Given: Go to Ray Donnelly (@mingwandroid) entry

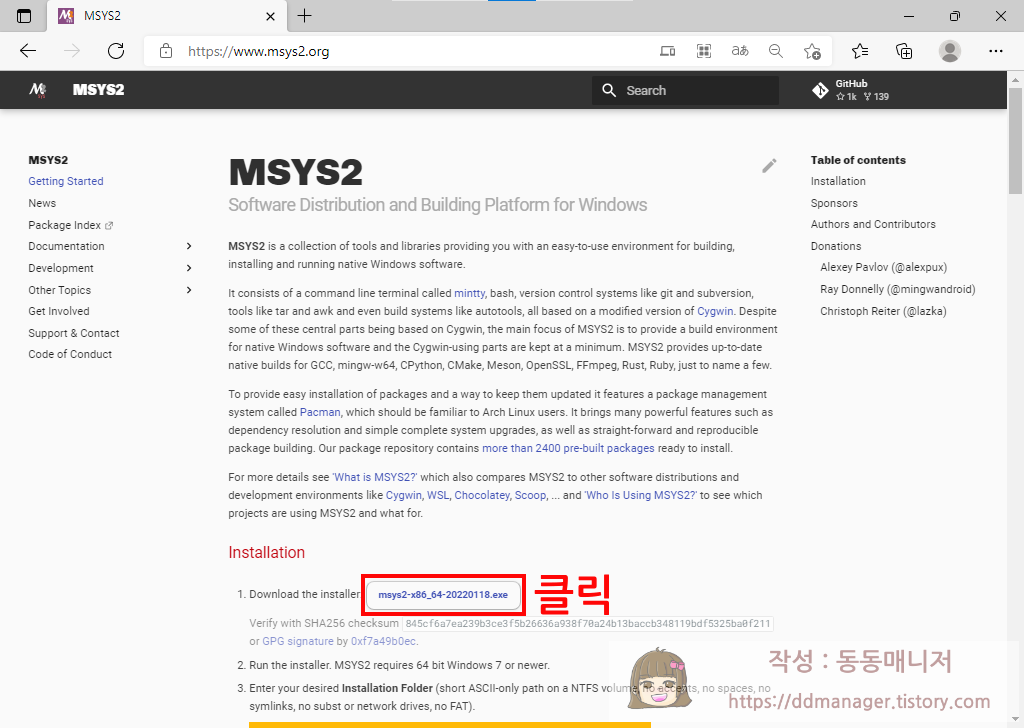Looking at the screenshot, I should click(898, 289).
